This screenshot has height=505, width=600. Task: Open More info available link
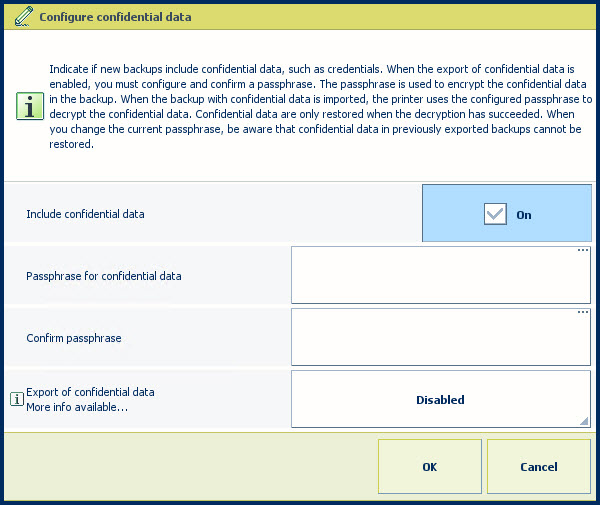[x=77, y=407]
